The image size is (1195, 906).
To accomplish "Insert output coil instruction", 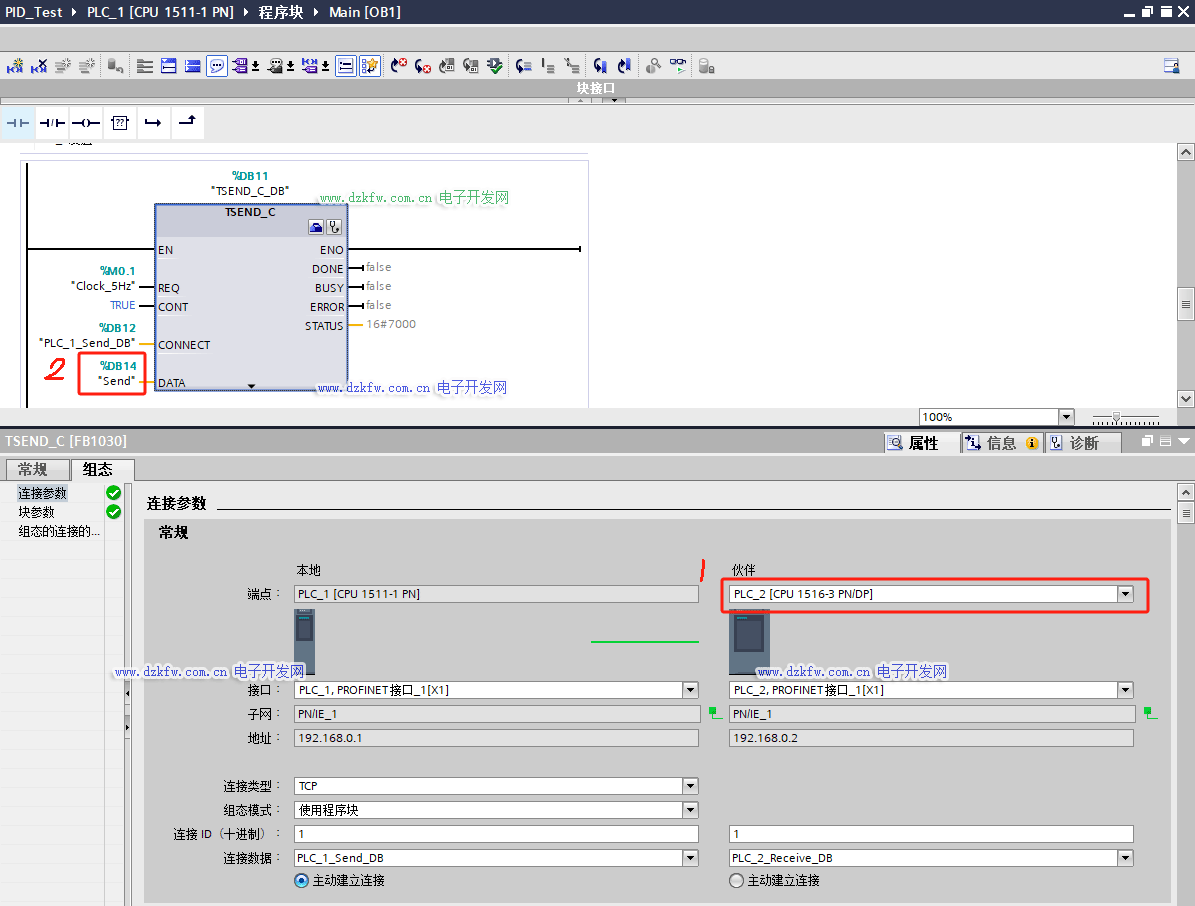I will [x=85, y=123].
